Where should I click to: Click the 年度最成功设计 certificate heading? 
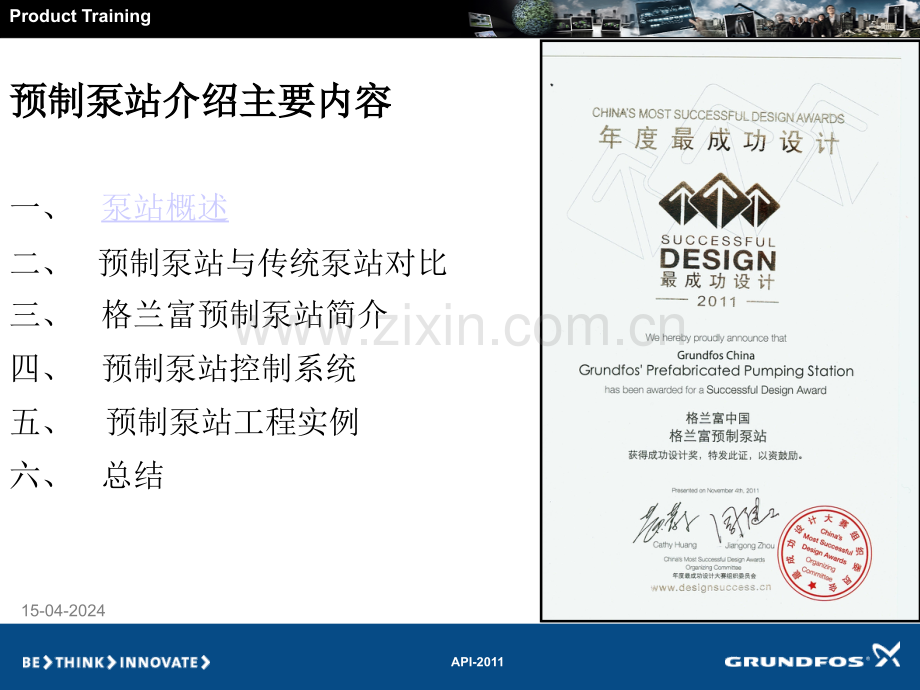[x=719, y=141]
